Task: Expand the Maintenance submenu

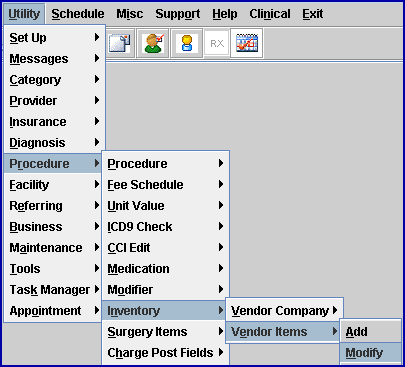Action: 53,248
